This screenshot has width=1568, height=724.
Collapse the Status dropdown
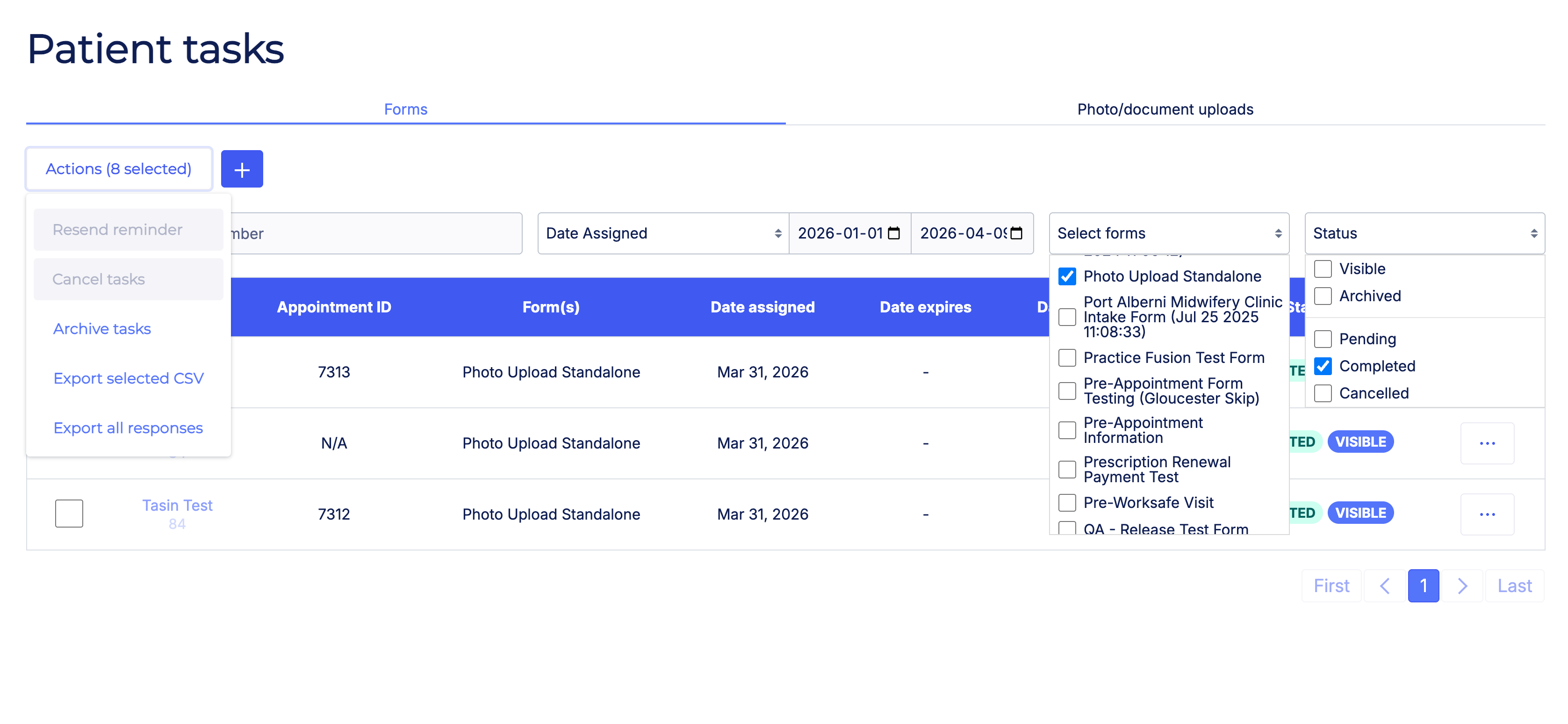coord(1424,233)
